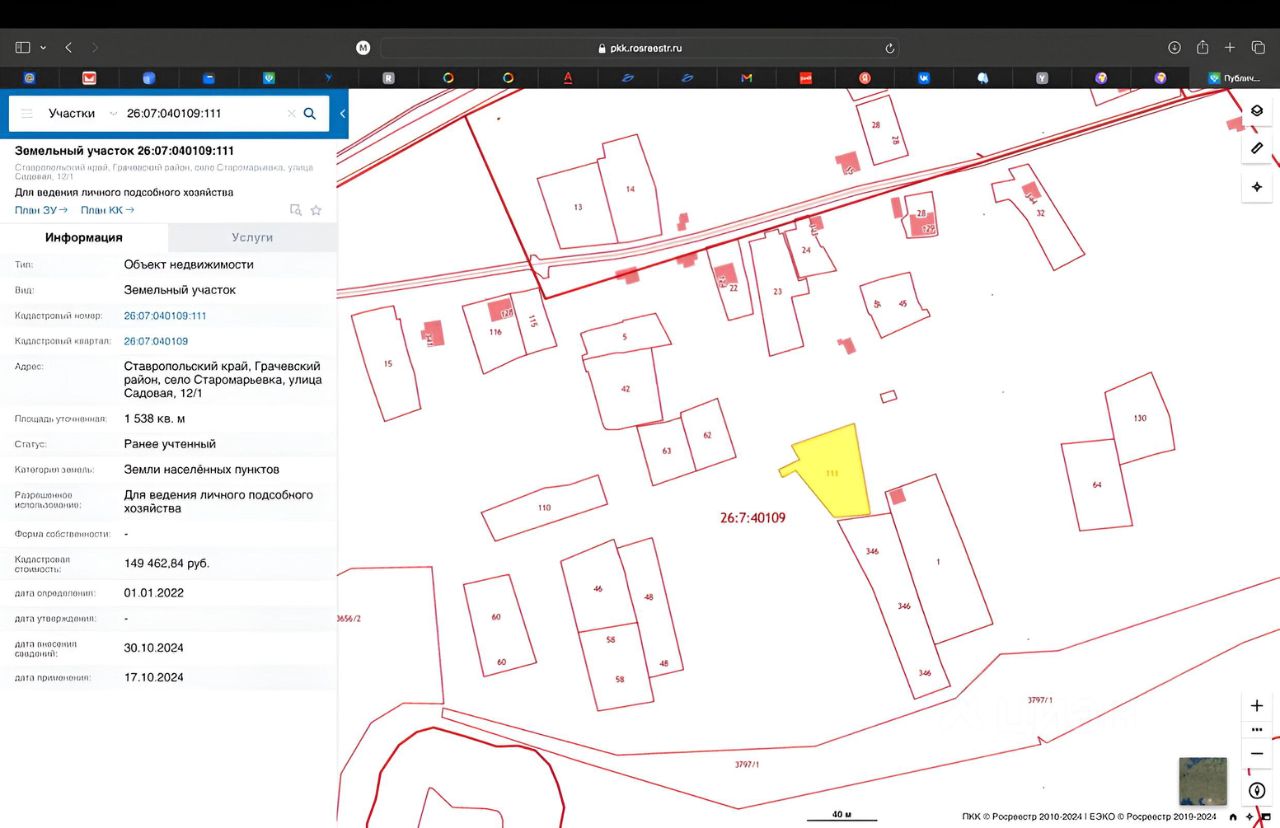Open the Safari share menu
The image size is (1280, 828).
pyautogui.click(x=1203, y=47)
